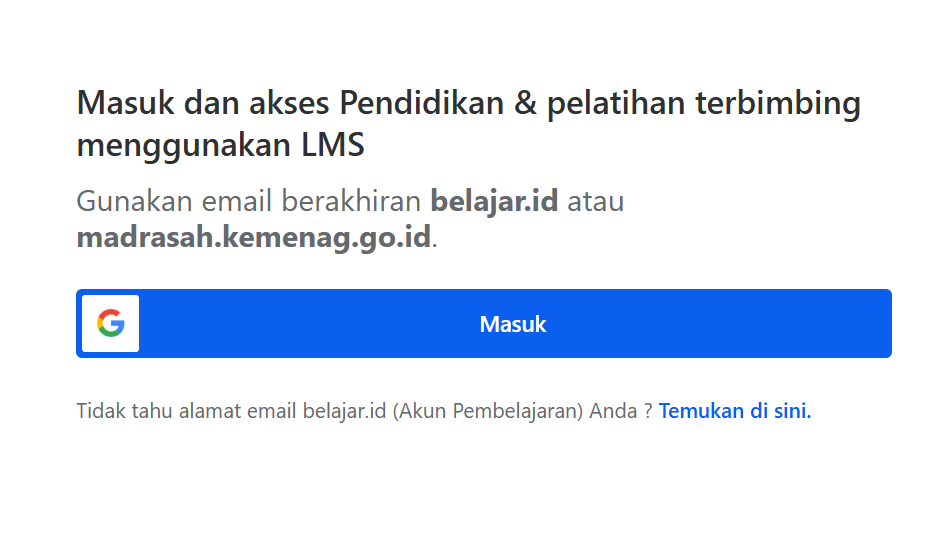This screenshot has height=538, width=943.
Task: Click the bold "madrasah.kemenag.go.id" text
Action: tap(253, 239)
